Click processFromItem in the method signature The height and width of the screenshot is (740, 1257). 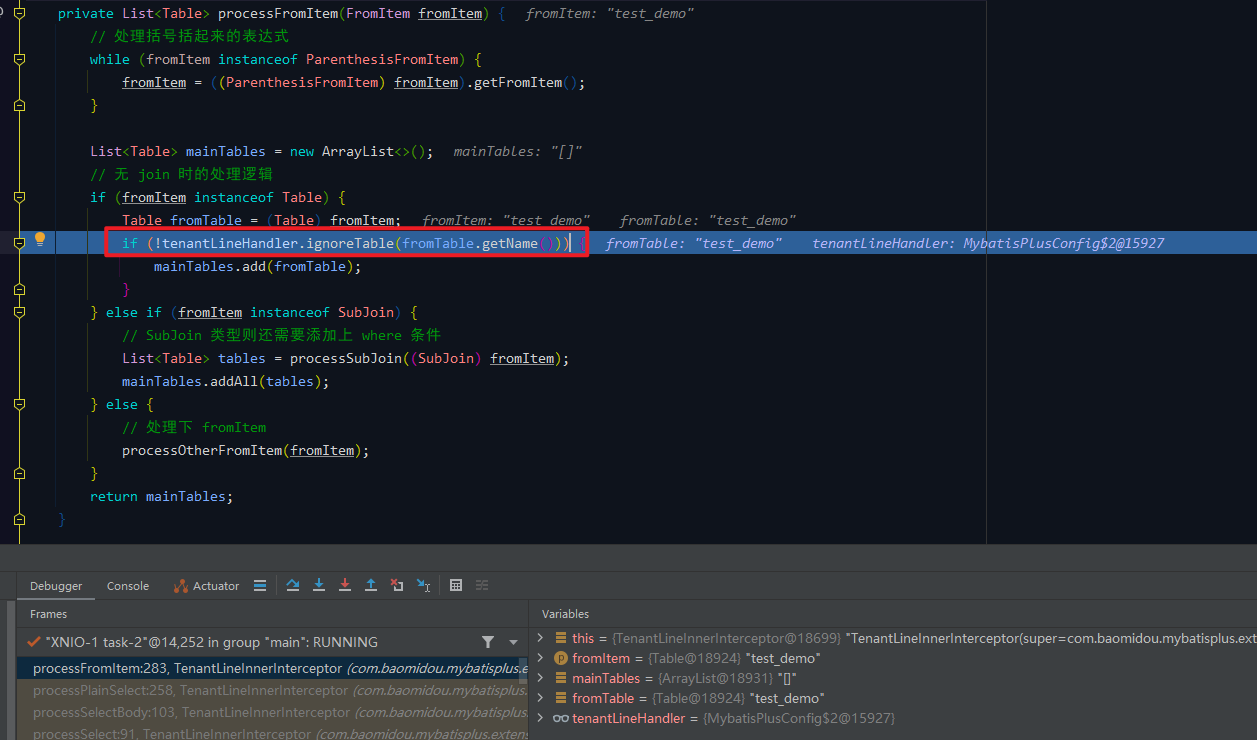click(x=277, y=13)
